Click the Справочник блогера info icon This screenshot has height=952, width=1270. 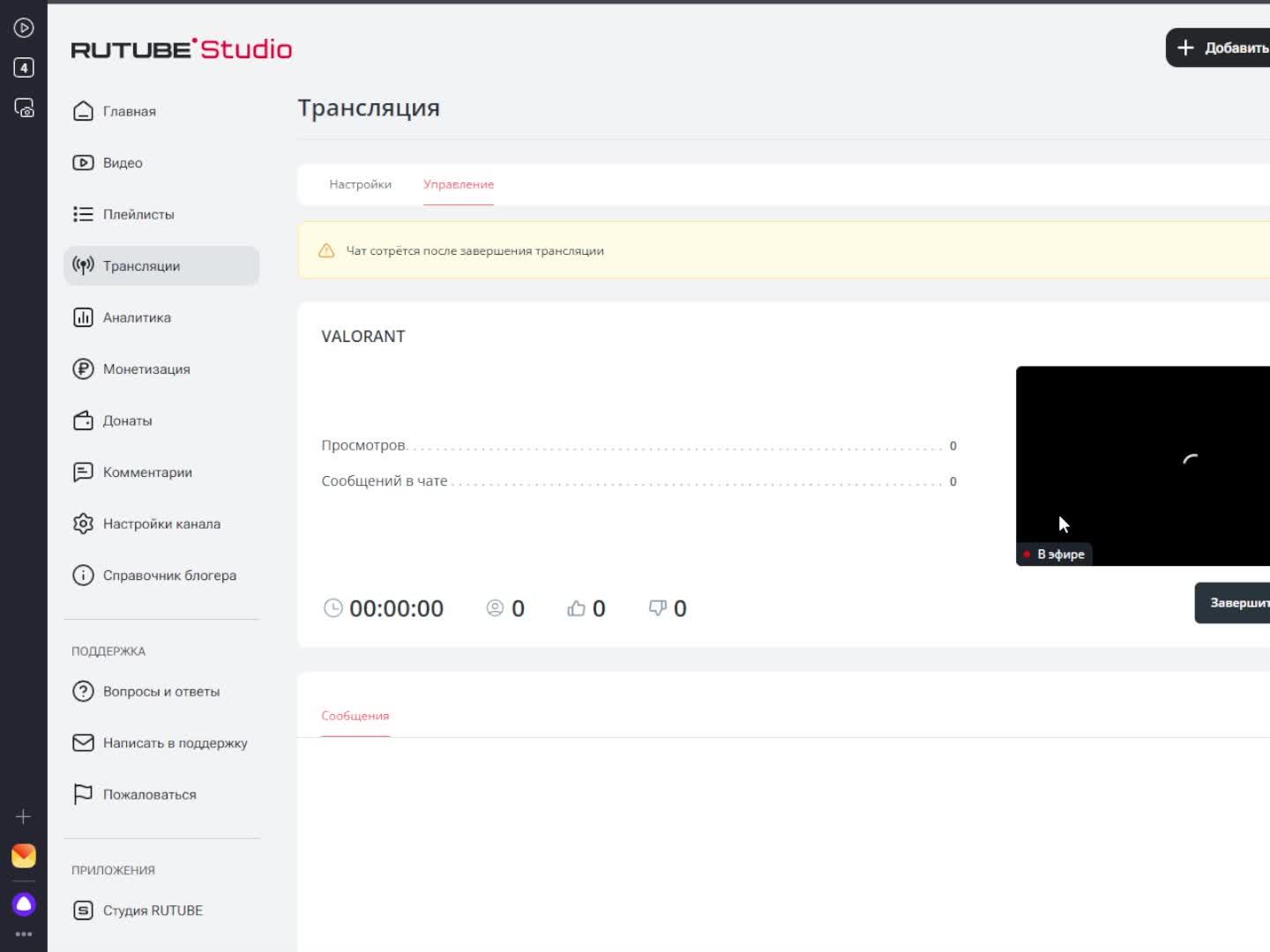[83, 576]
